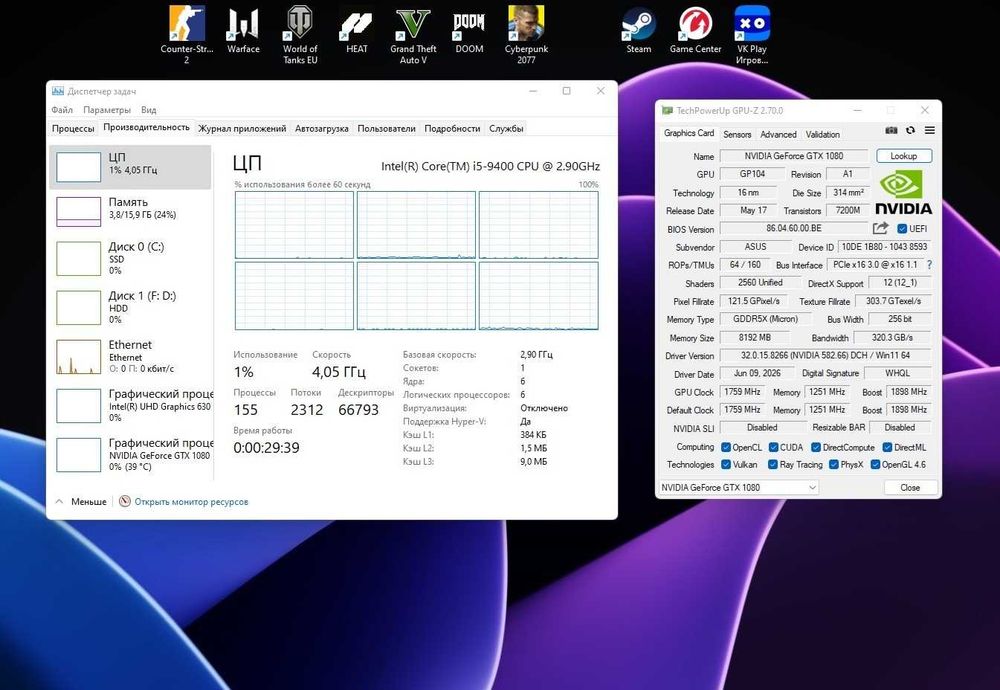Open the VK Play desktop shortcut
Image resolution: width=1000 pixels, height=690 pixels.
(752, 35)
